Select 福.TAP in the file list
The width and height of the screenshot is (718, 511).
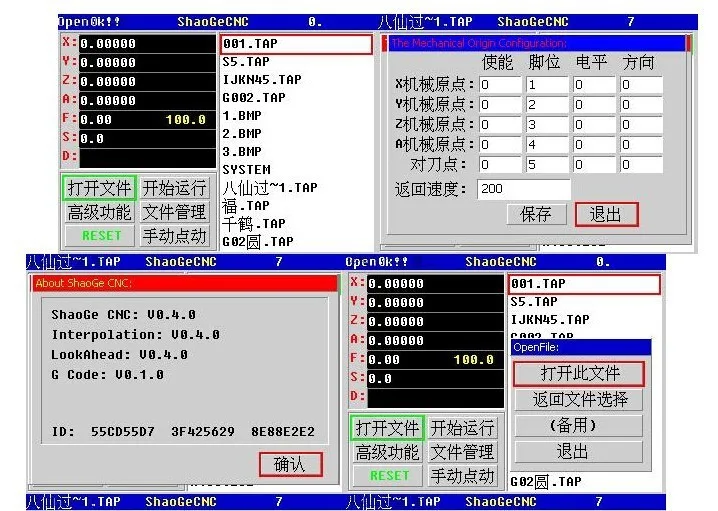[245, 206]
